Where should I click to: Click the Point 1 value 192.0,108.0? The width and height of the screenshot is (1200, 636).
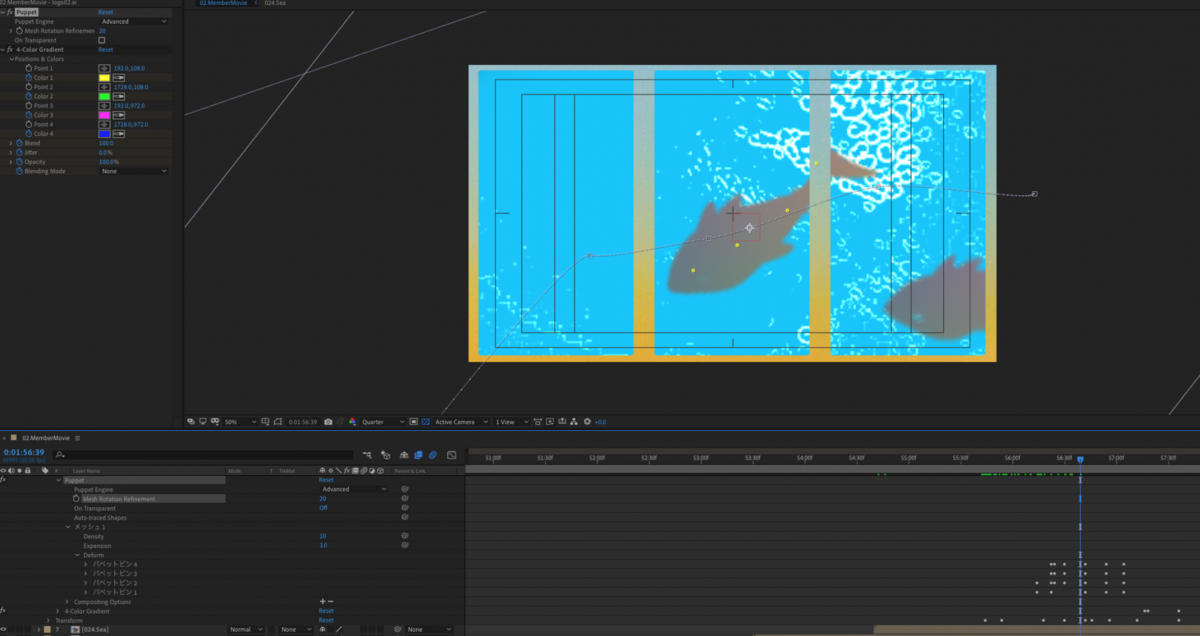129,68
